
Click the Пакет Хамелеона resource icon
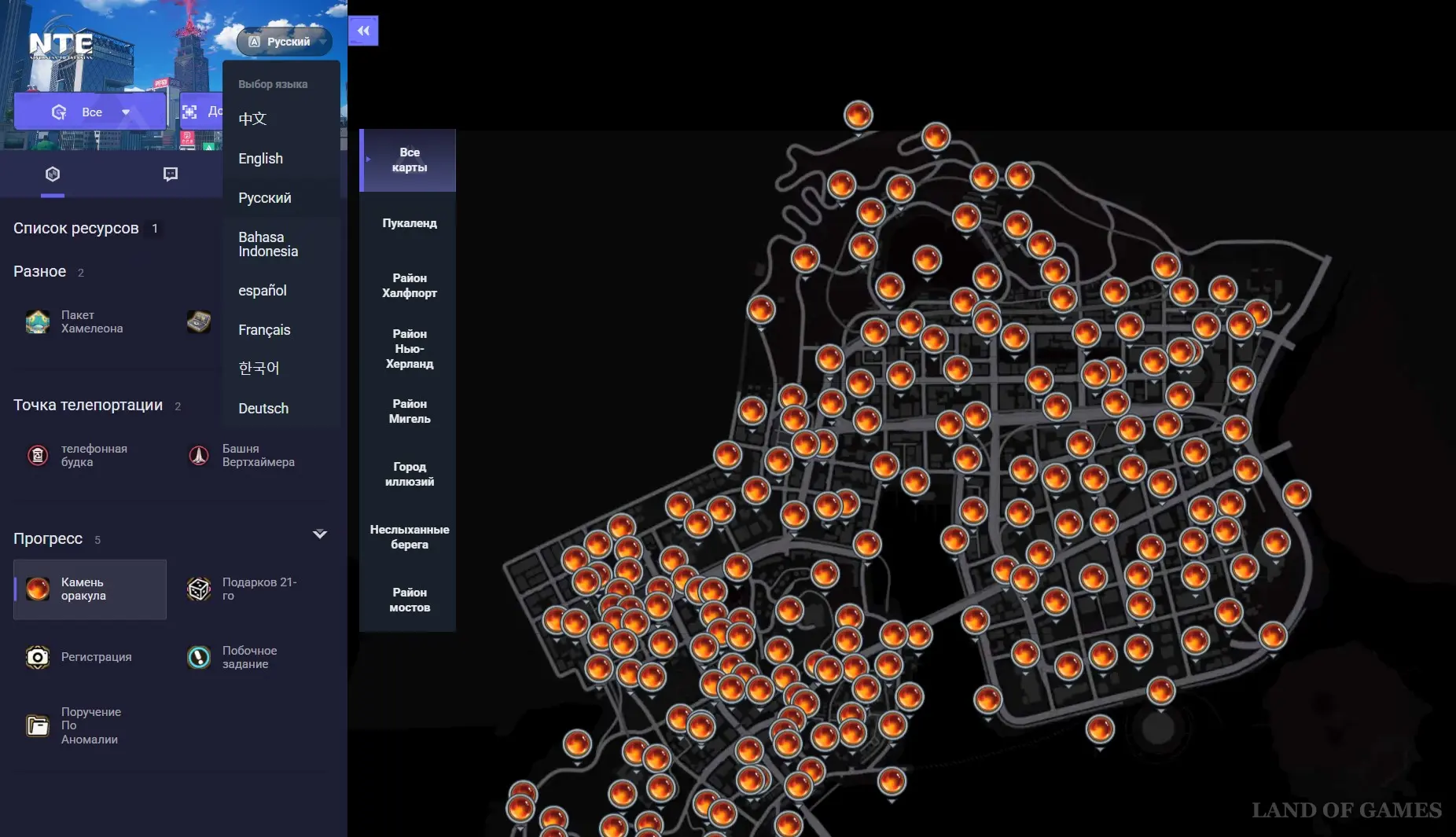point(38,321)
